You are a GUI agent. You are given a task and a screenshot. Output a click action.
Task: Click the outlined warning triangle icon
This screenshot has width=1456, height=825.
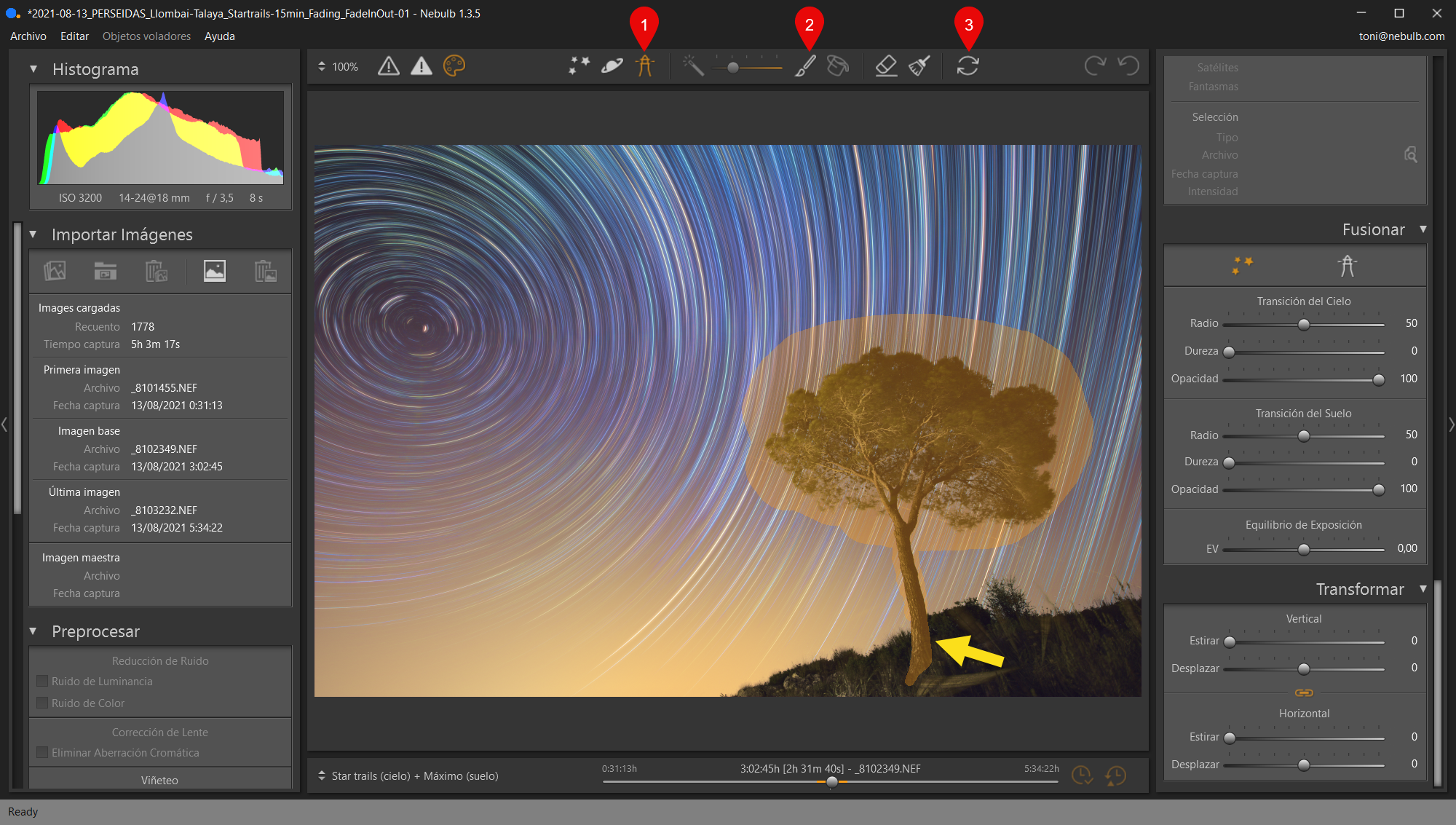point(389,66)
